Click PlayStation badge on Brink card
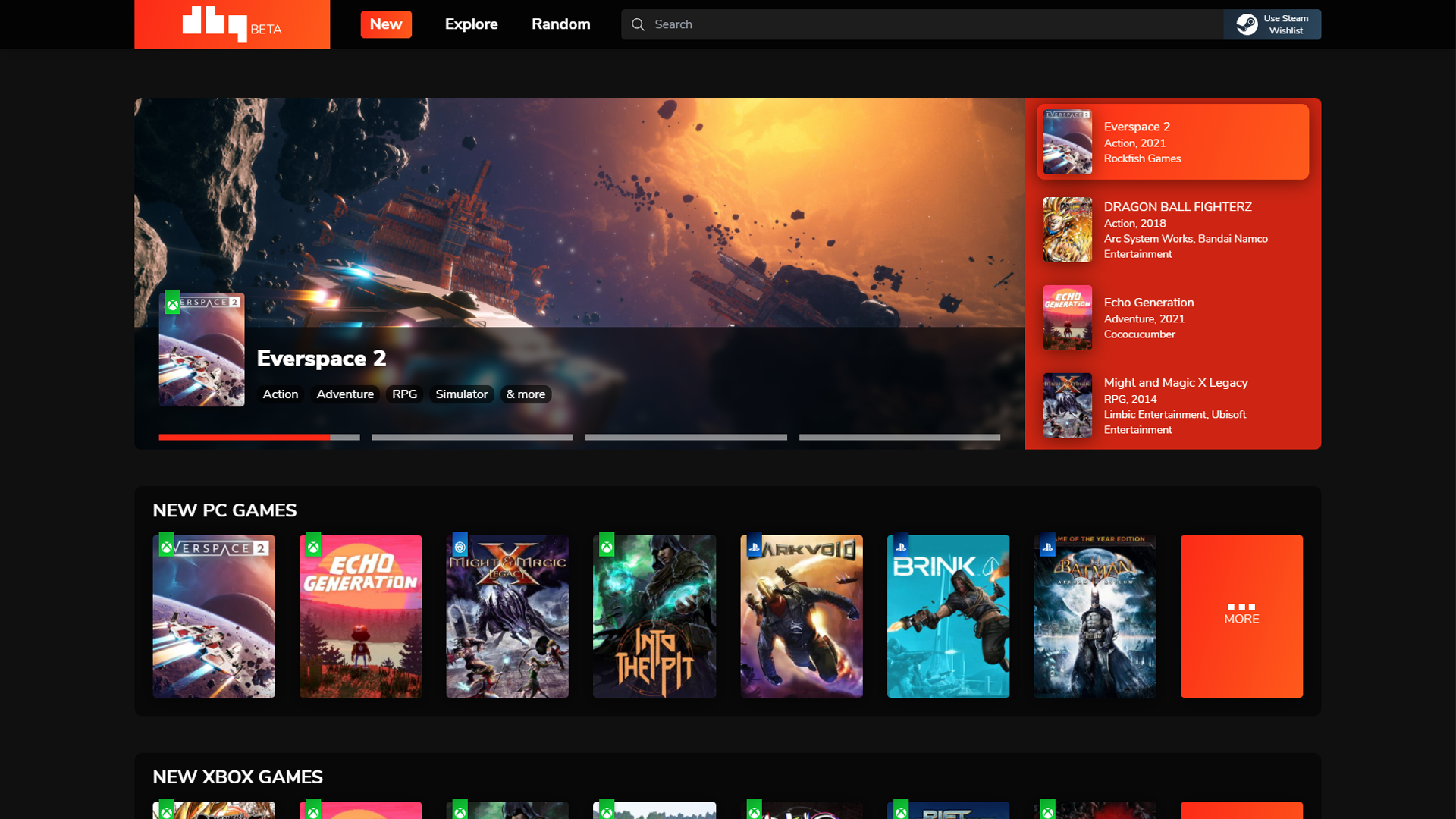1456x819 pixels. [x=901, y=545]
